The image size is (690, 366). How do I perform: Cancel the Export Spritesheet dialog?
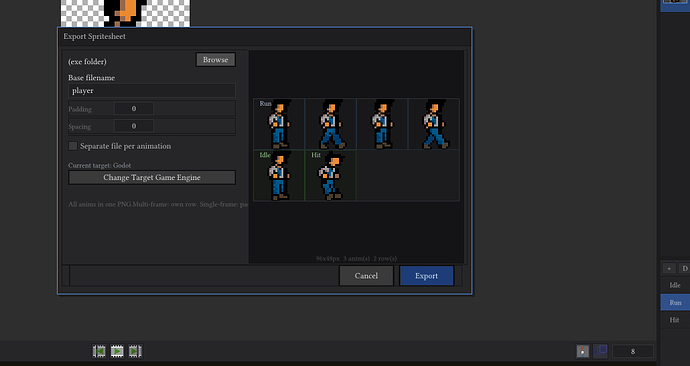(x=366, y=276)
